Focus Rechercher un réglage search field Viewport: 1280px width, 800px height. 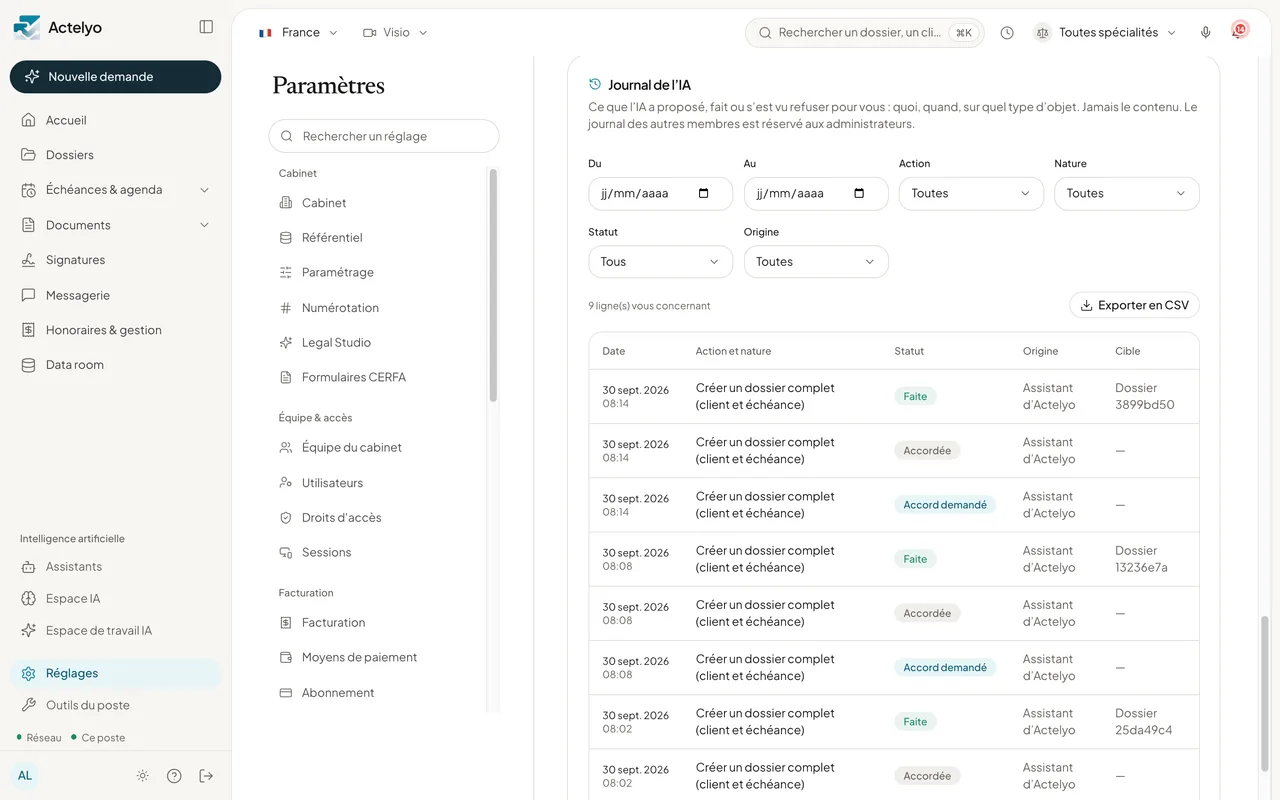pos(384,136)
